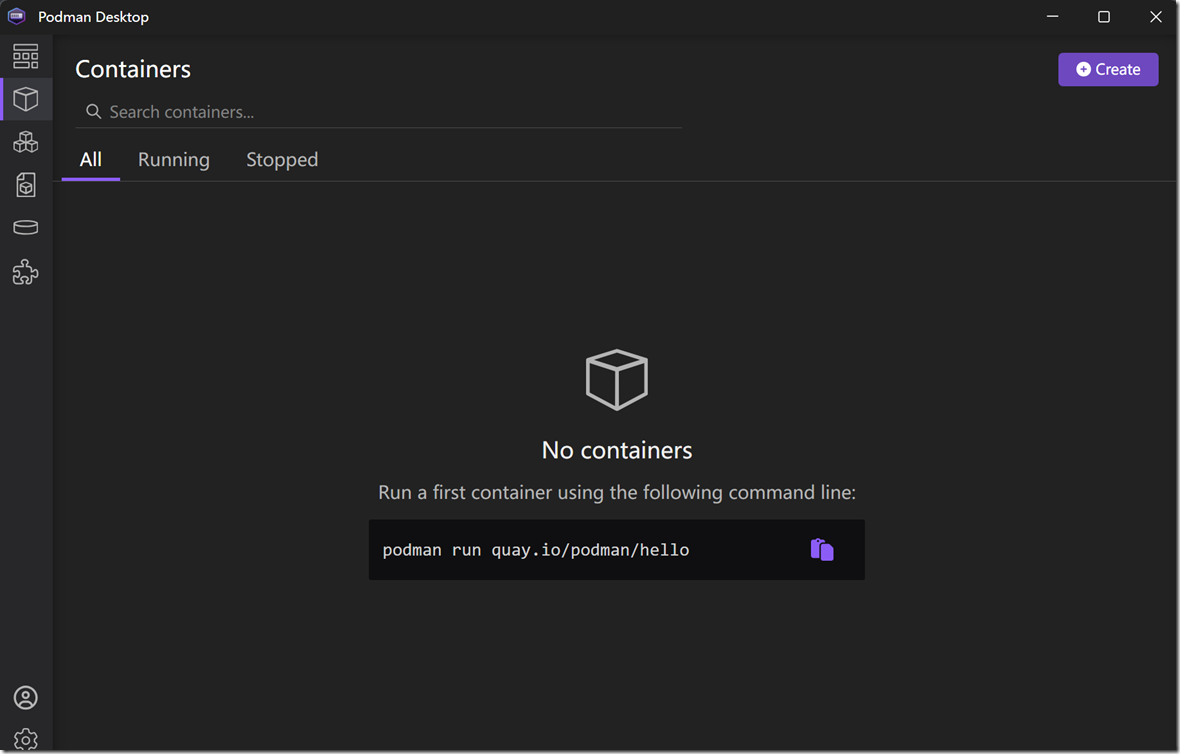The image size is (1180, 754).
Task: Copy the podman run command
Action: click(x=822, y=549)
